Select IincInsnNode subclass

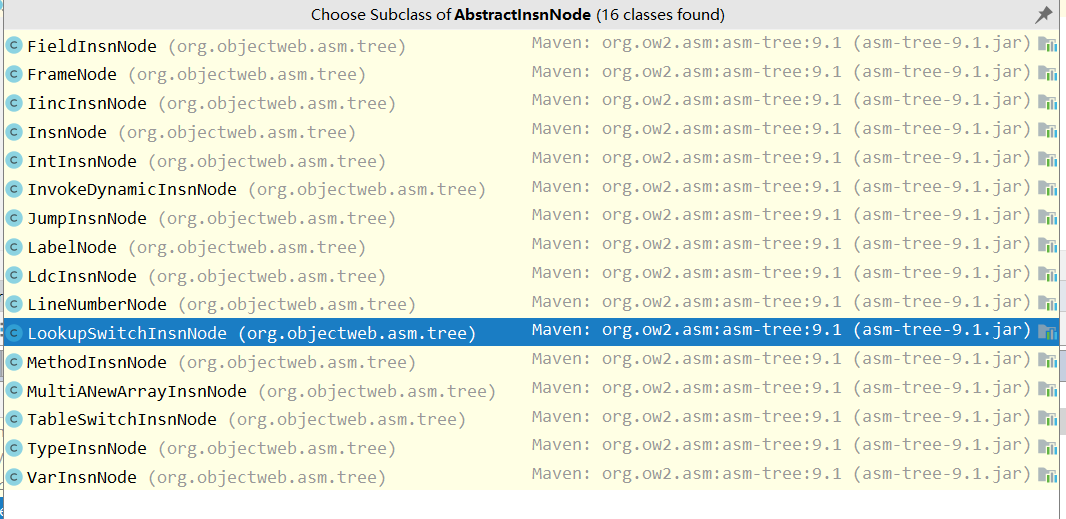pyautogui.click(x=87, y=104)
